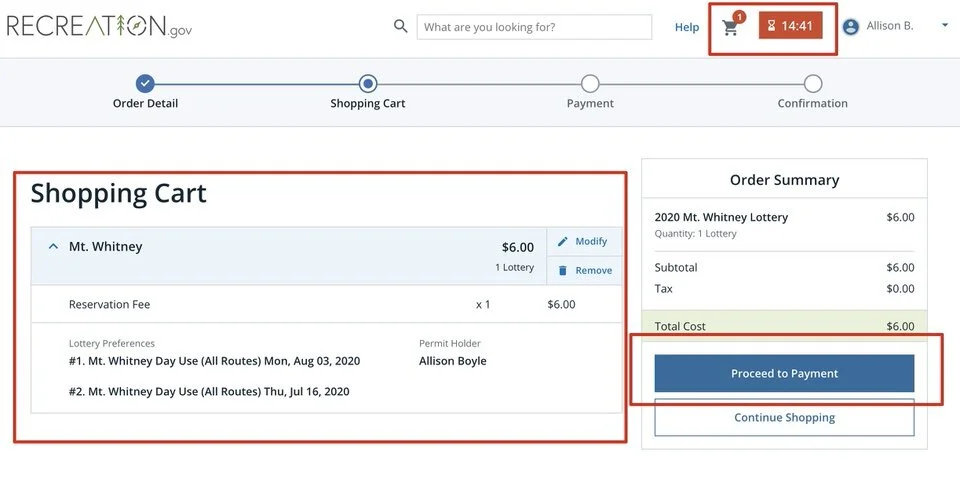This screenshot has height=483, width=960.
Task: Click lottery preference #1 Aug 03, 2020
Action: click(214, 361)
